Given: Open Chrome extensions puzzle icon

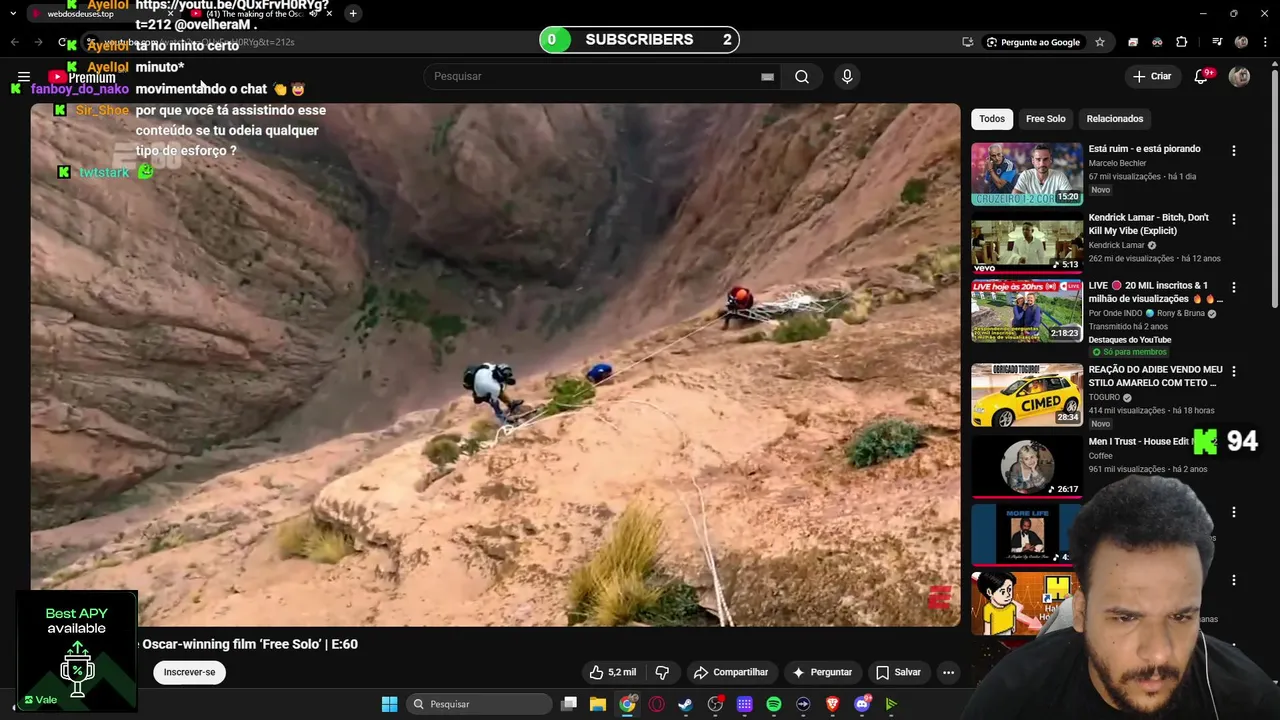Looking at the screenshot, I should [1181, 42].
